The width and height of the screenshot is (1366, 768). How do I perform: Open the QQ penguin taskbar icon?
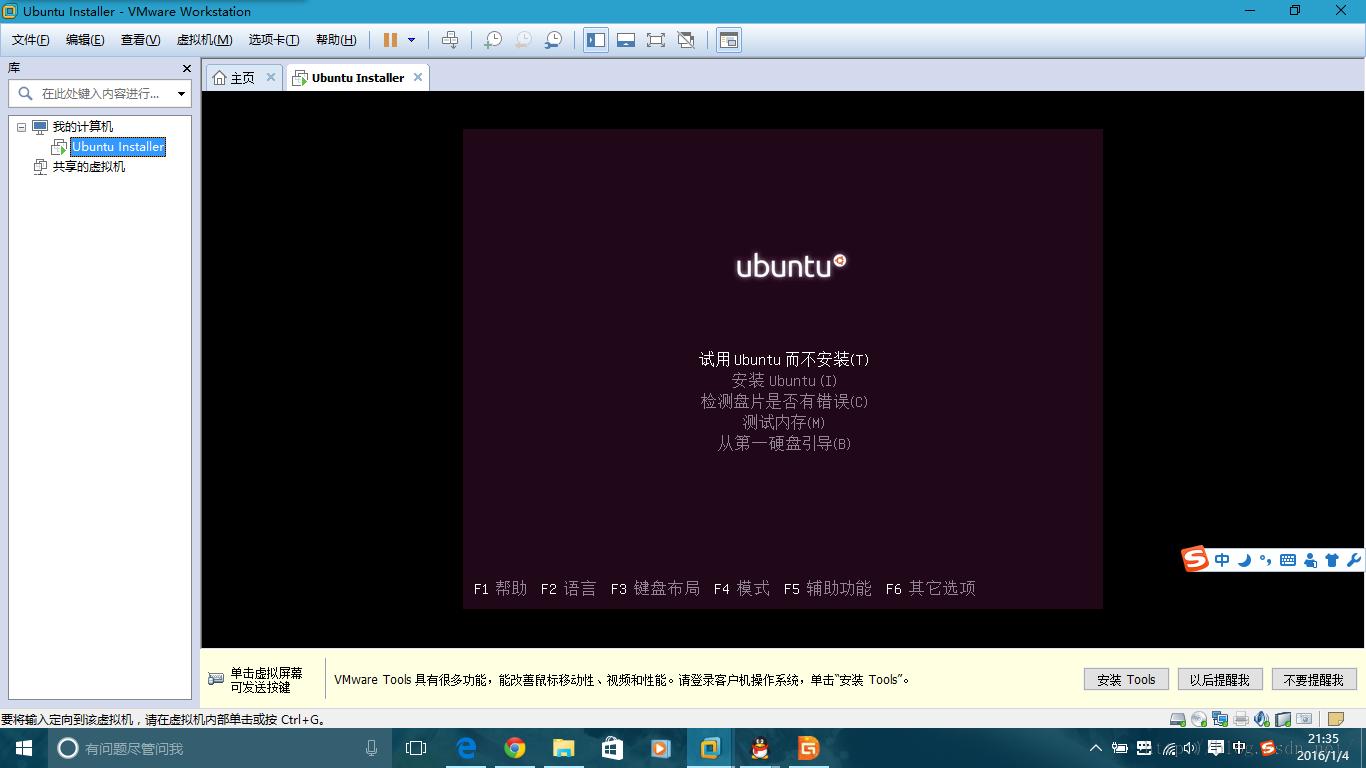click(x=760, y=748)
